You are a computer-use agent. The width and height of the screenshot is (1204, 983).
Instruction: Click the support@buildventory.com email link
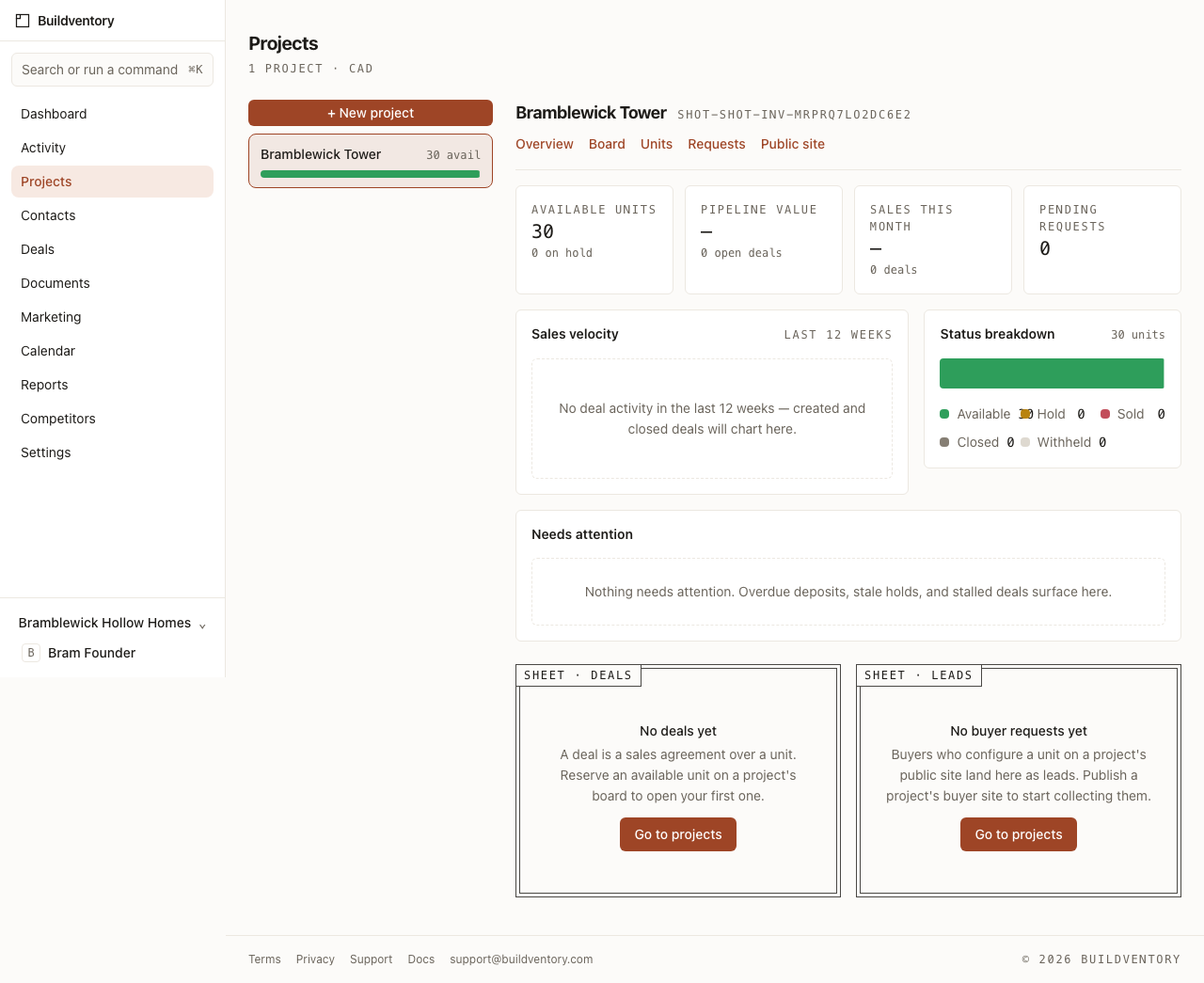521,959
